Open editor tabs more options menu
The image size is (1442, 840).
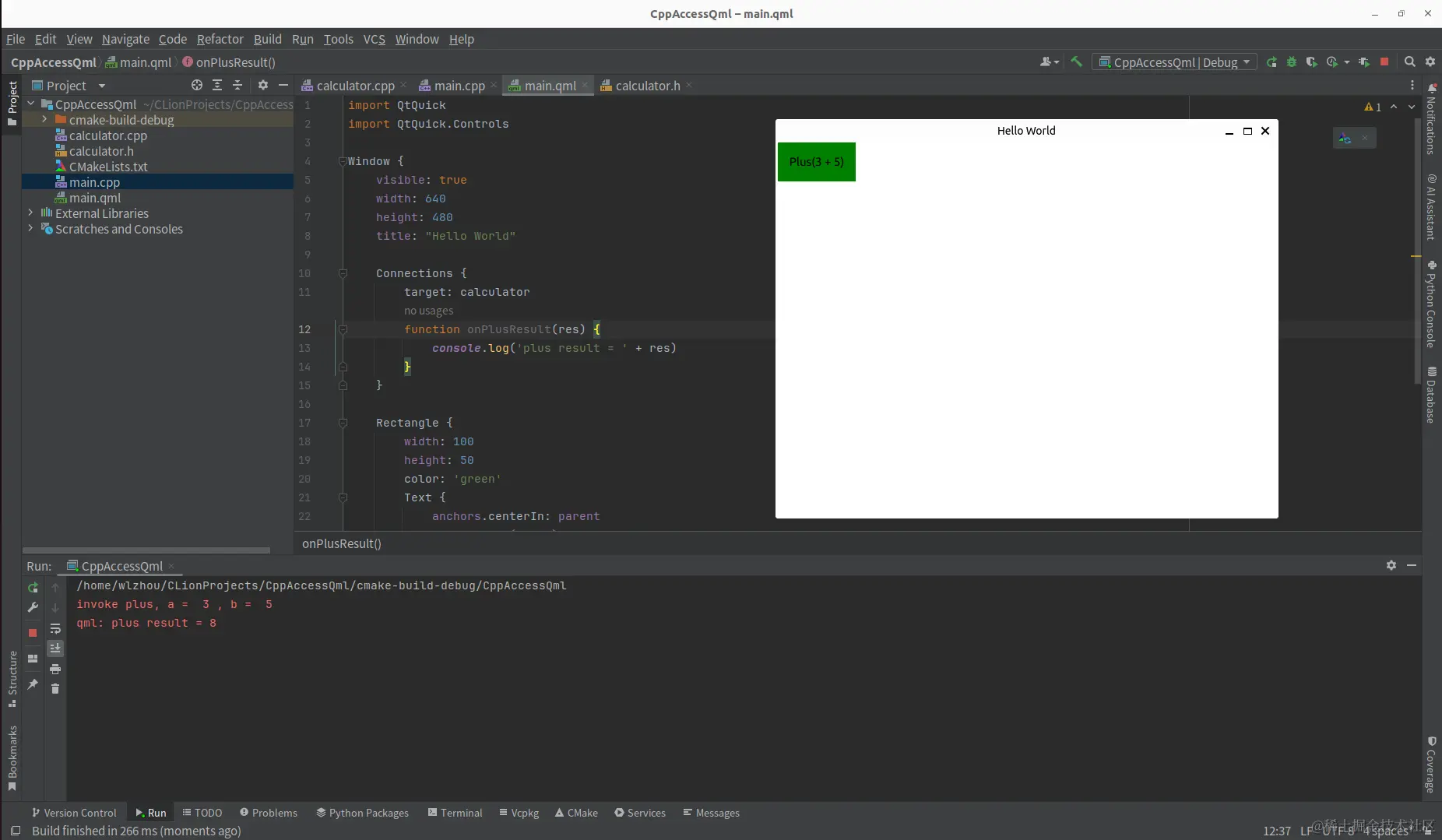click(1412, 85)
